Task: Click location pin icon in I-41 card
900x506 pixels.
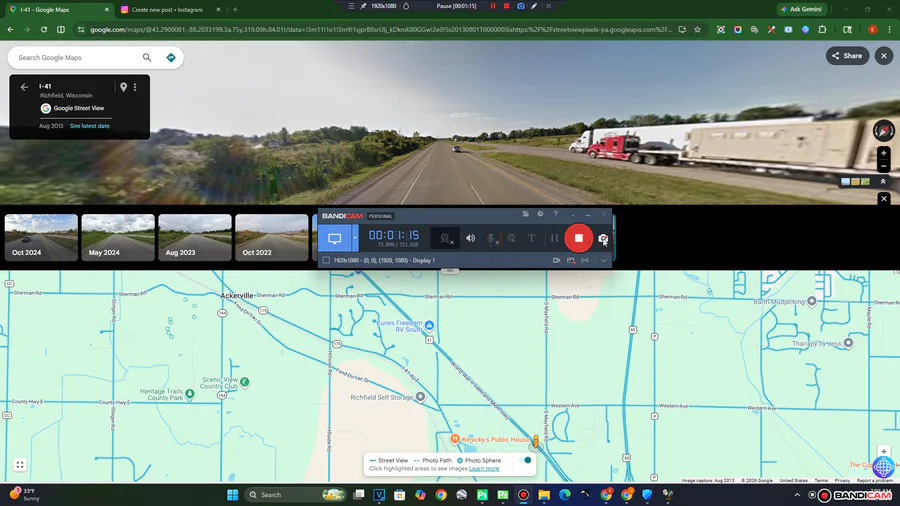Action: 123,87
